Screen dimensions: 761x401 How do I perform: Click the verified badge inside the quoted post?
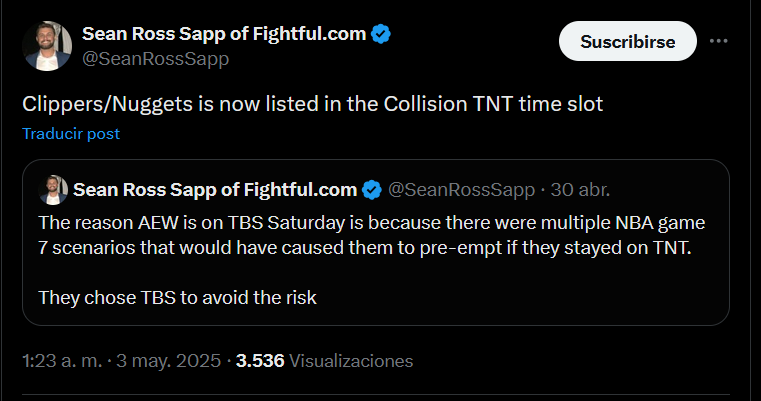(371, 190)
